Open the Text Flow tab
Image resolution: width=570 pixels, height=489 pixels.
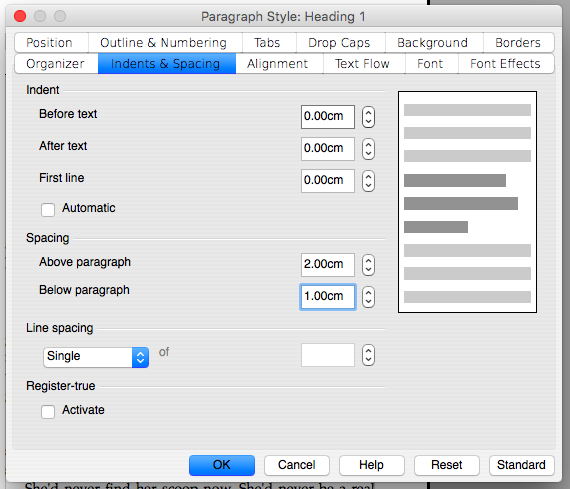pos(362,64)
